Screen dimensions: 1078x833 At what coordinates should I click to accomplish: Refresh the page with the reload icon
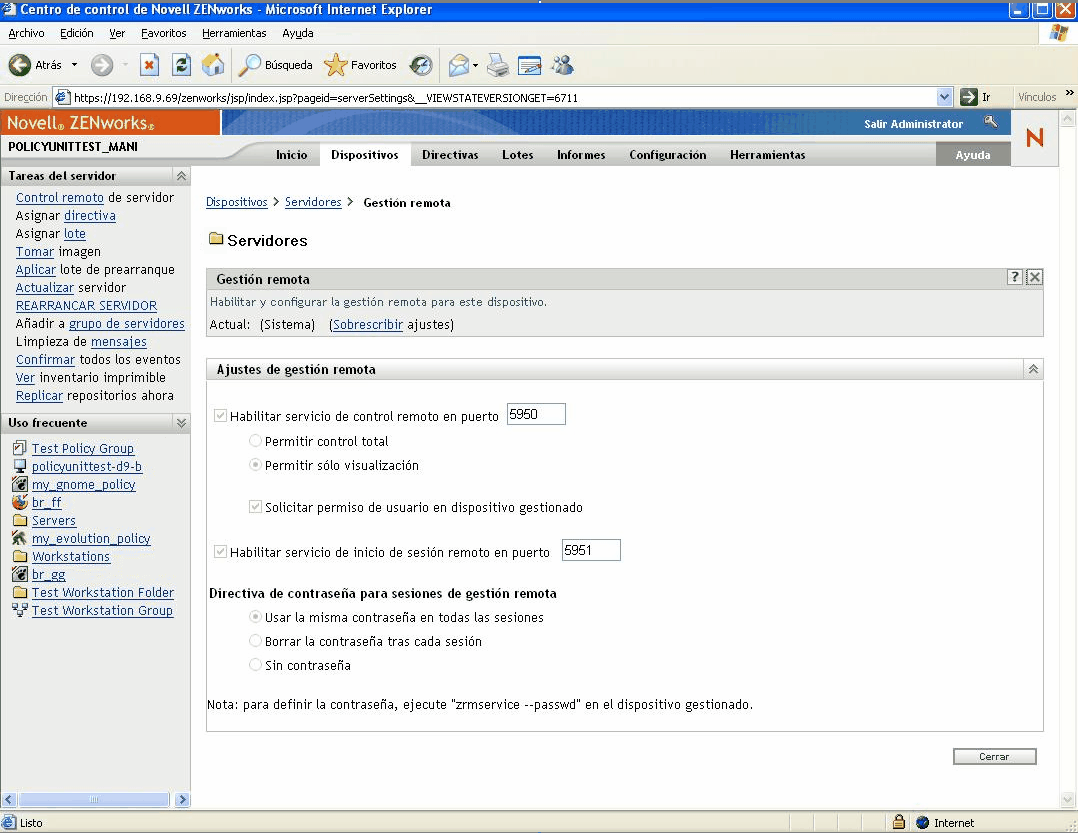182,65
